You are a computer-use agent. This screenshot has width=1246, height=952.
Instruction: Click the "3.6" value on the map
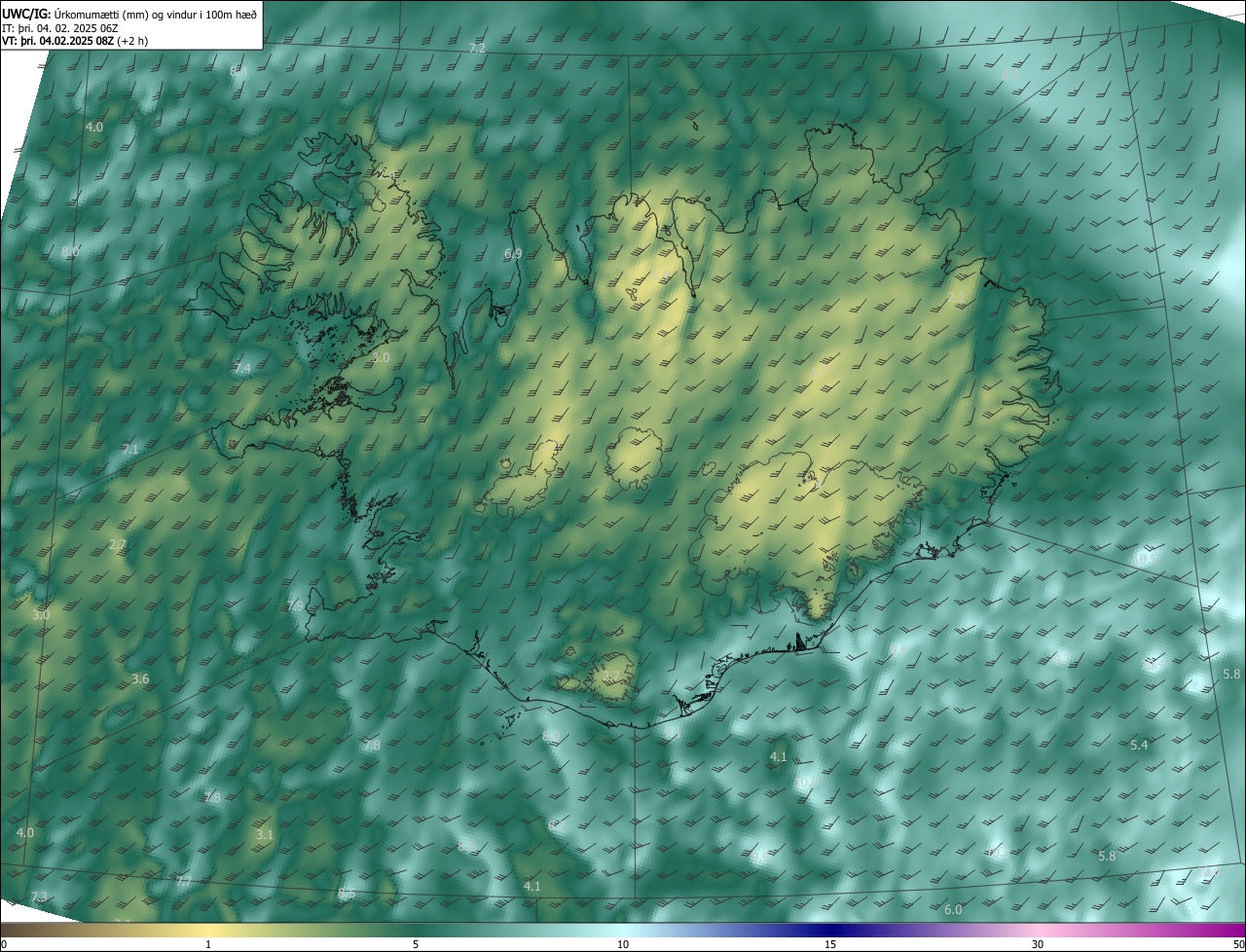pos(140,678)
